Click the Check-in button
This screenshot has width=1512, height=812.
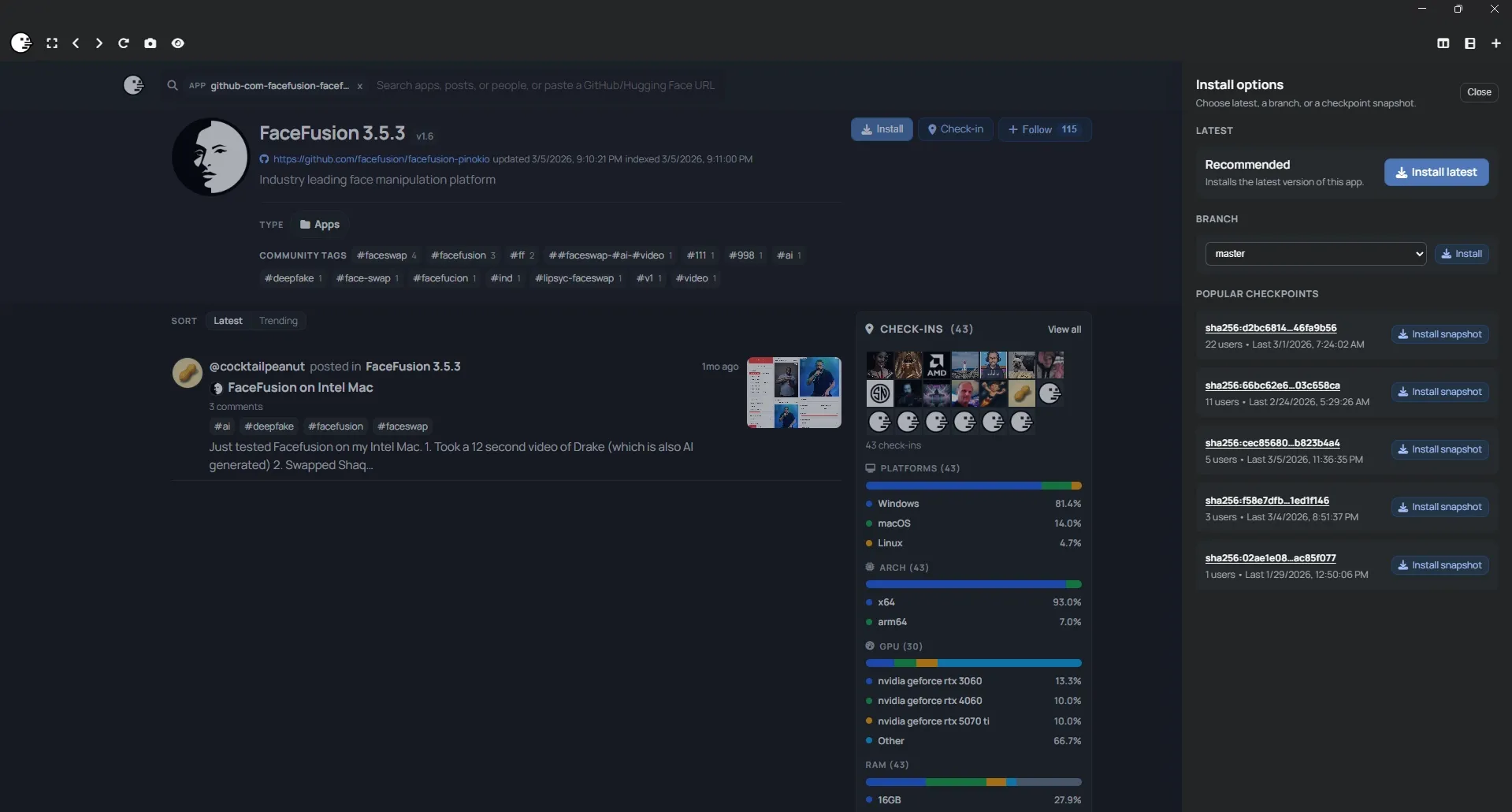click(x=955, y=129)
